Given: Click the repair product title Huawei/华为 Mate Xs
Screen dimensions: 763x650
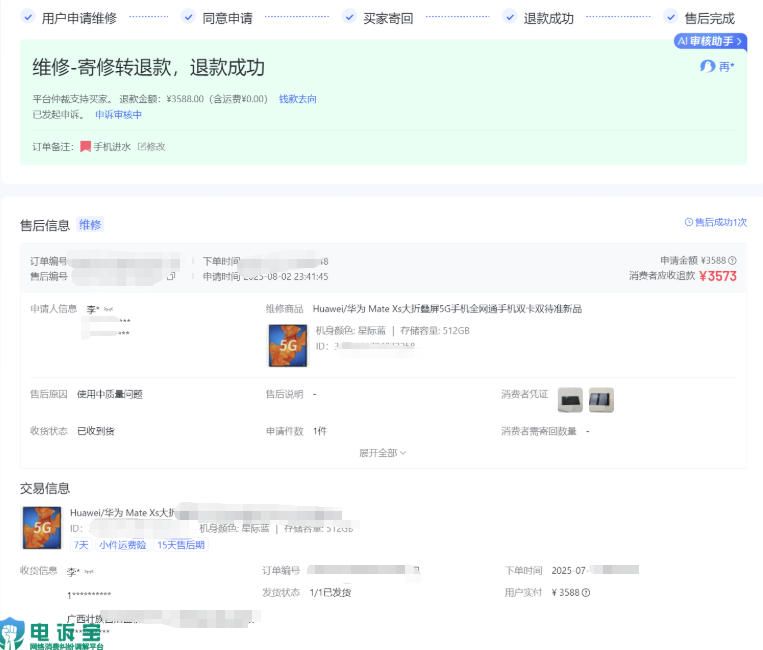Looking at the screenshot, I should (x=447, y=309).
